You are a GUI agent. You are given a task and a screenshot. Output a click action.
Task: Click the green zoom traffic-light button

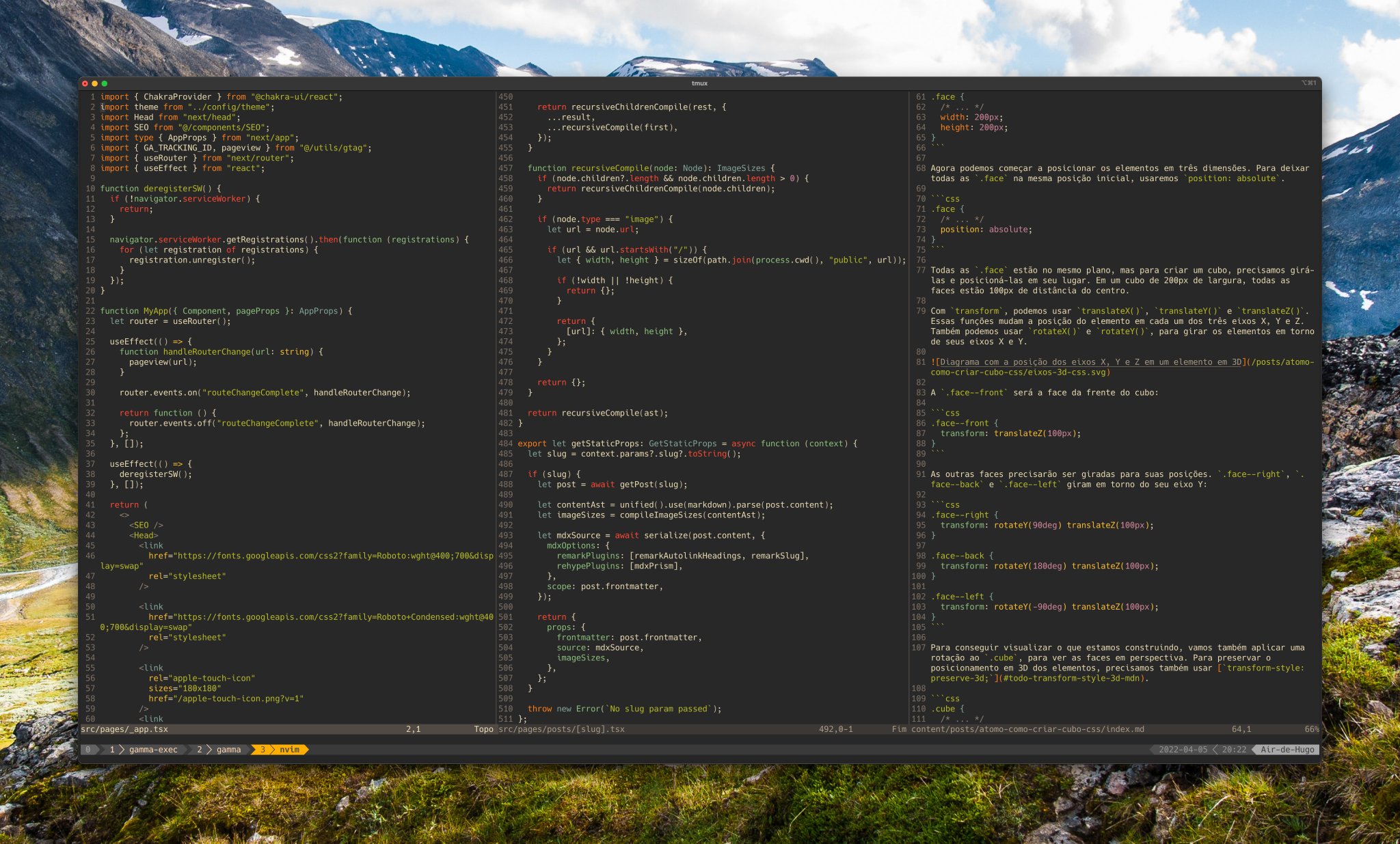point(103,82)
